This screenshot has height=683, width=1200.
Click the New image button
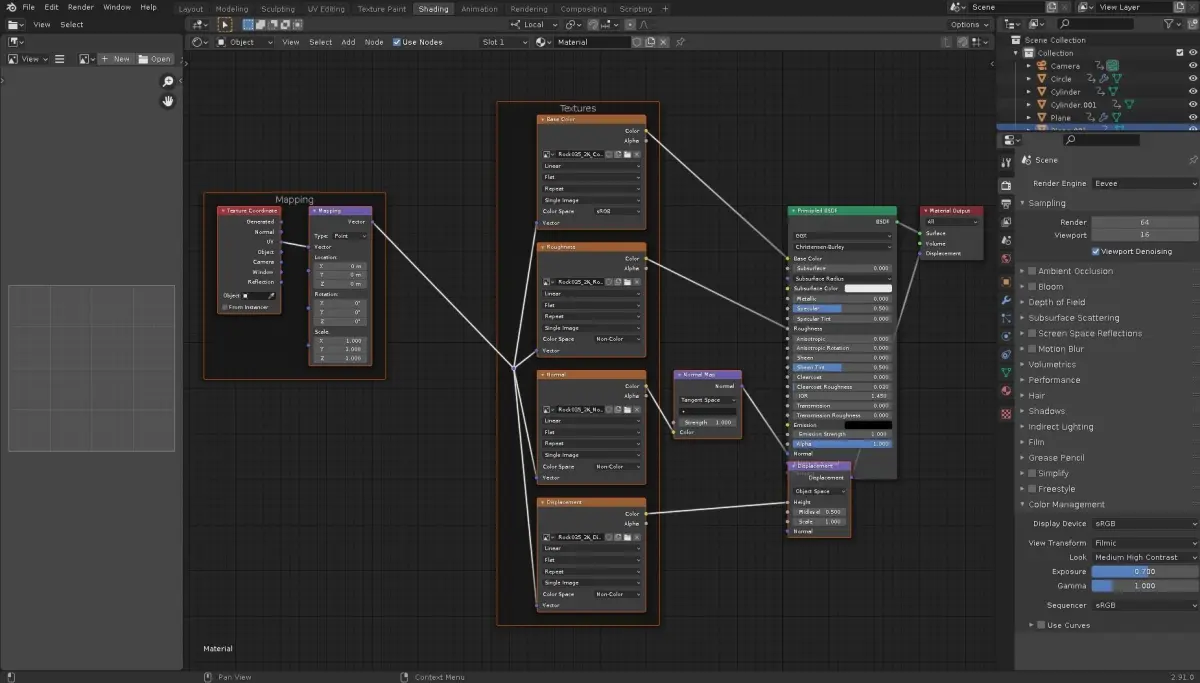(115, 59)
